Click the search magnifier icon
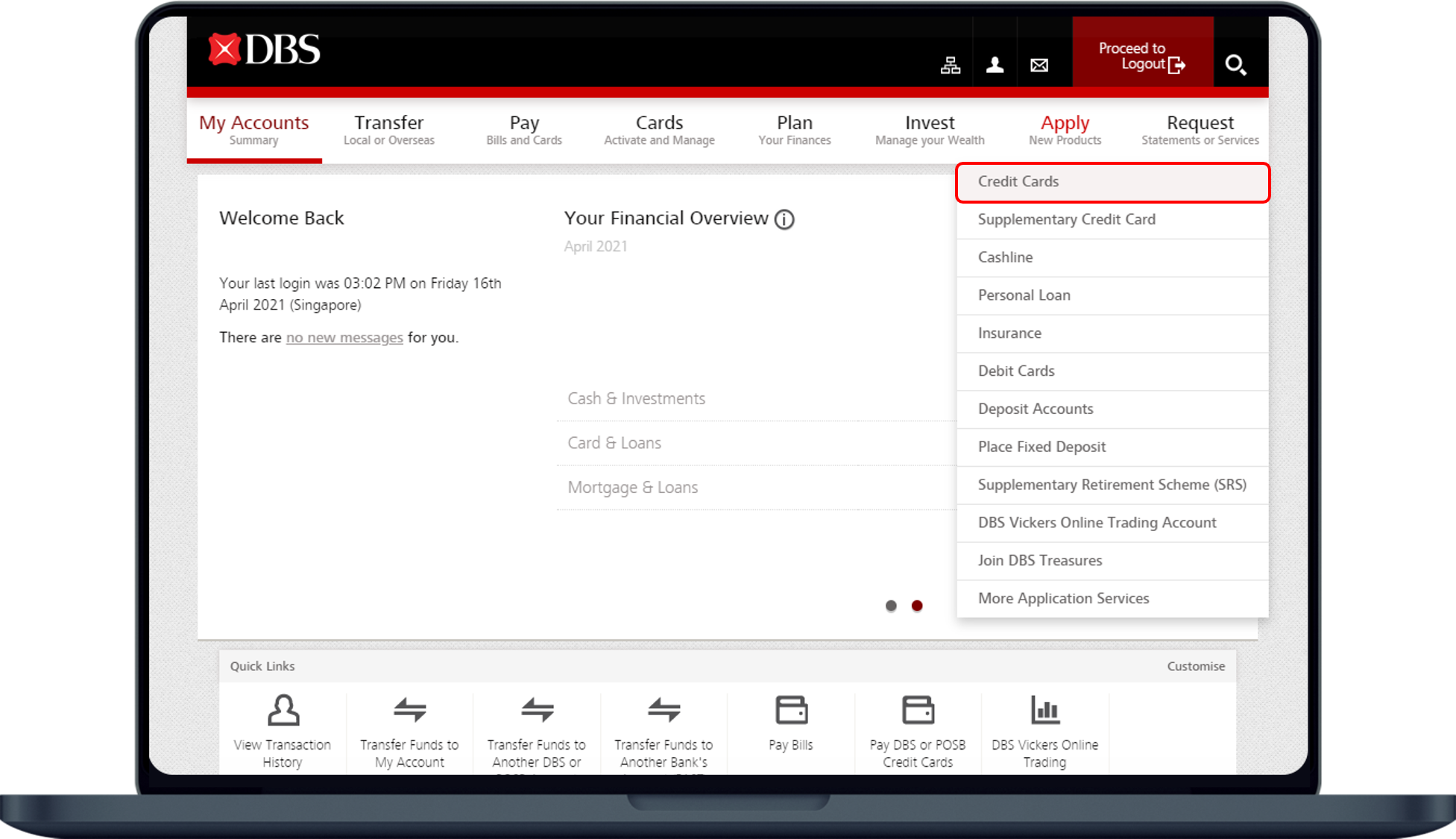Viewport: 1456px width, 839px height. (1235, 66)
